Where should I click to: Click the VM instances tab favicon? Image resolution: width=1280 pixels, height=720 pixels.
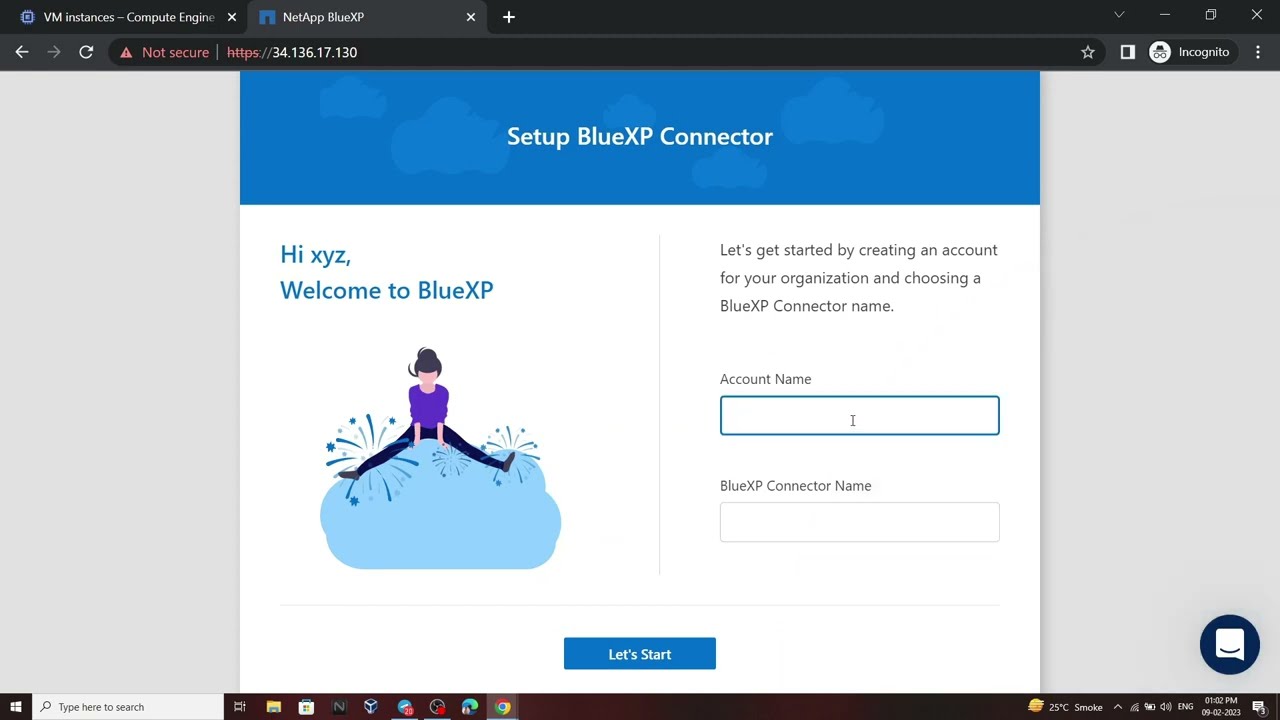(27, 17)
